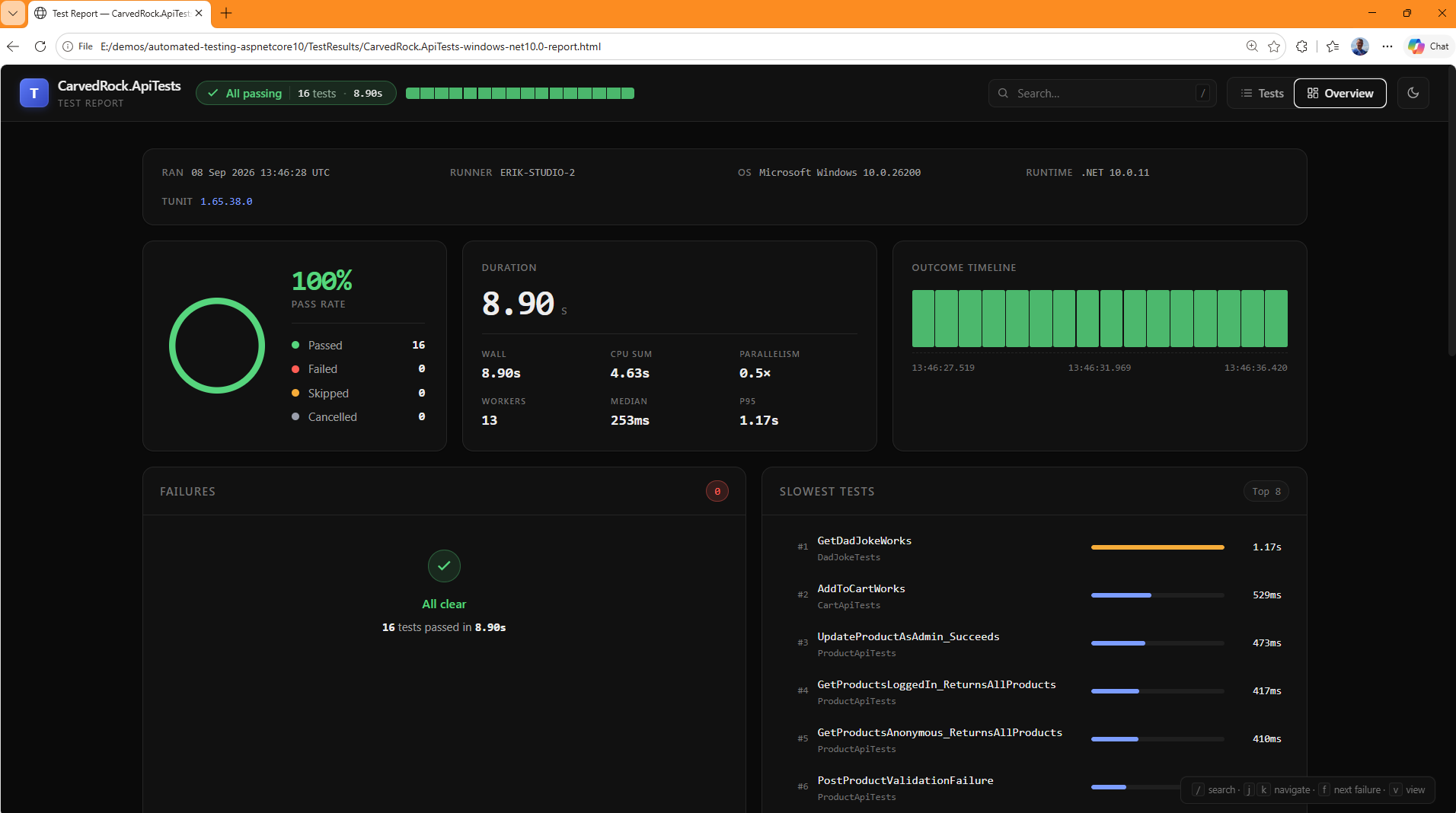The image size is (1456, 813).
Task: Click the P95 1.17s value
Action: pos(758,420)
